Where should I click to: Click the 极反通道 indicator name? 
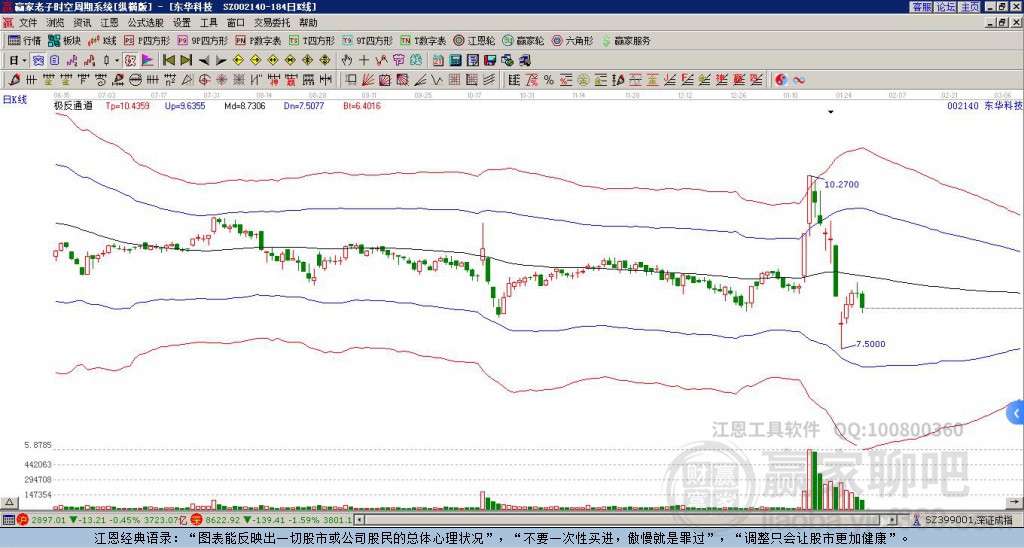pyautogui.click(x=73, y=106)
